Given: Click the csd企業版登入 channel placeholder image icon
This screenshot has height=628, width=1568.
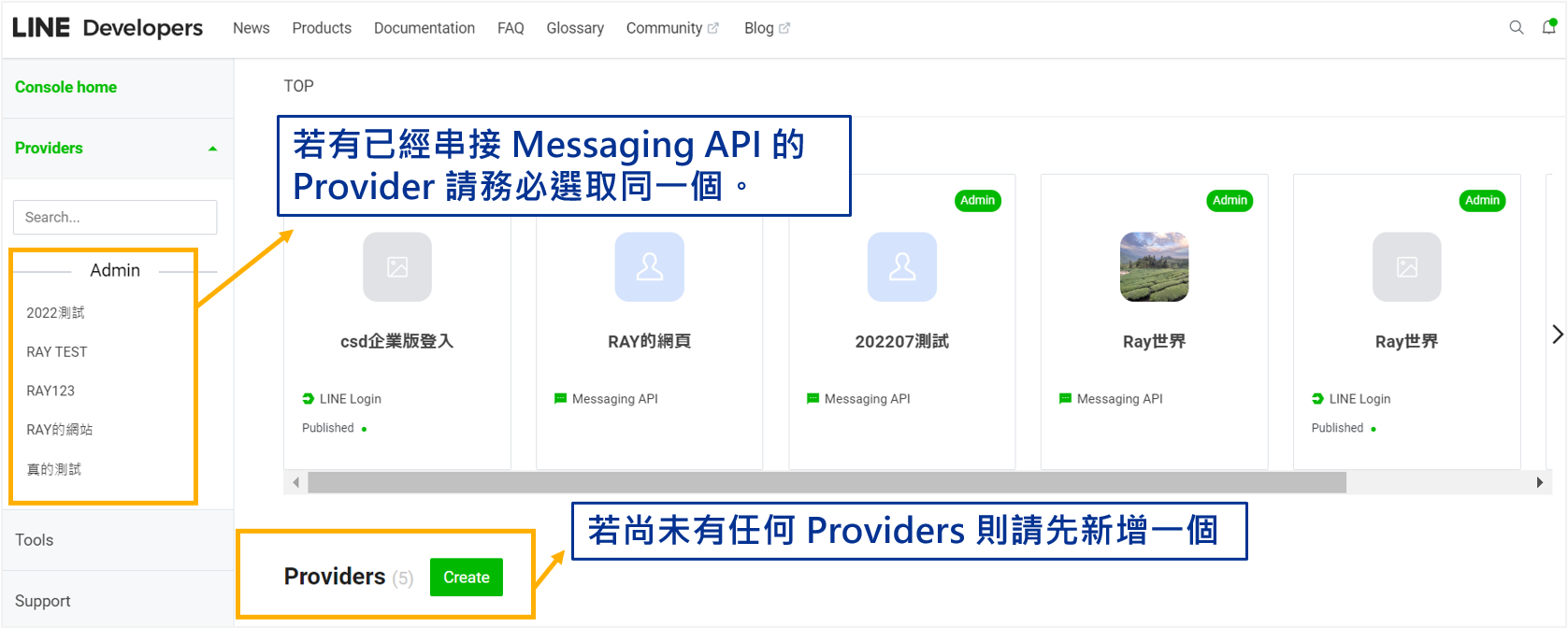Looking at the screenshot, I should pos(397,267).
